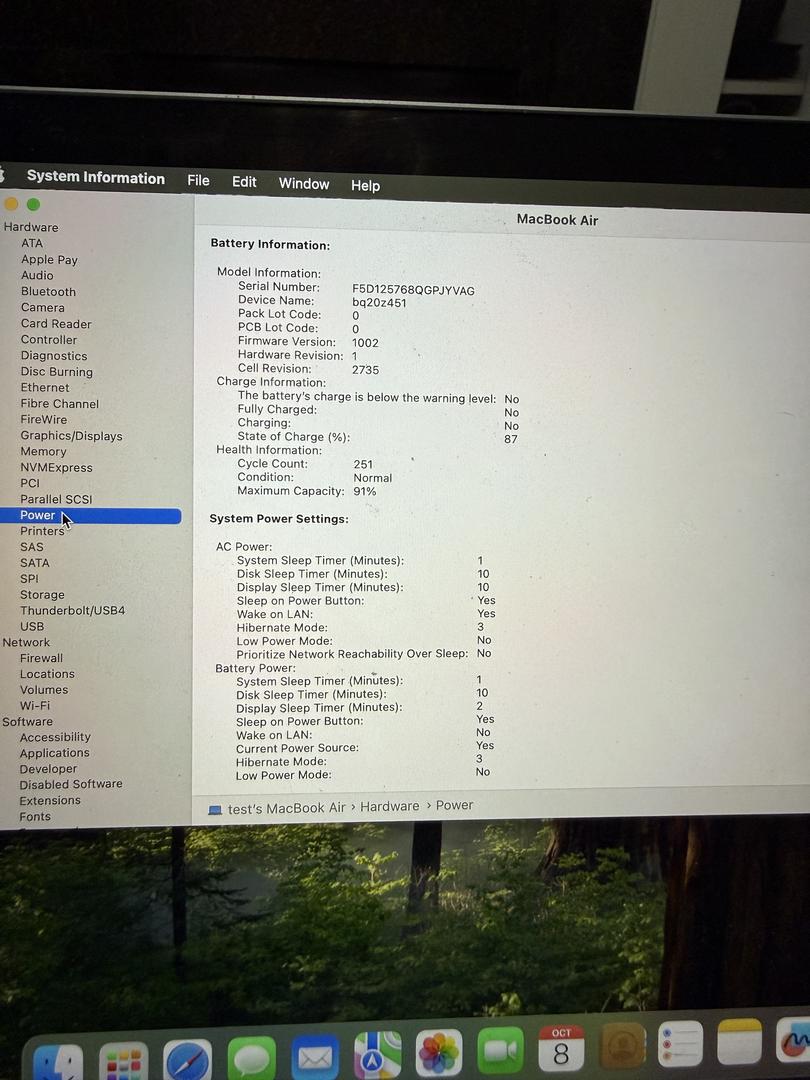This screenshot has width=810, height=1080.
Task: Click the computer icon in path bar
Action: 215,810
